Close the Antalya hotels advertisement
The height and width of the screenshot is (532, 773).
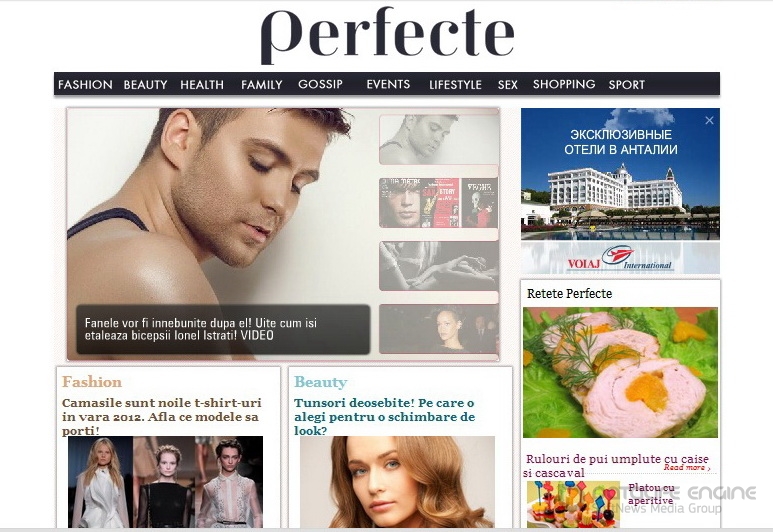(x=709, y=120)
